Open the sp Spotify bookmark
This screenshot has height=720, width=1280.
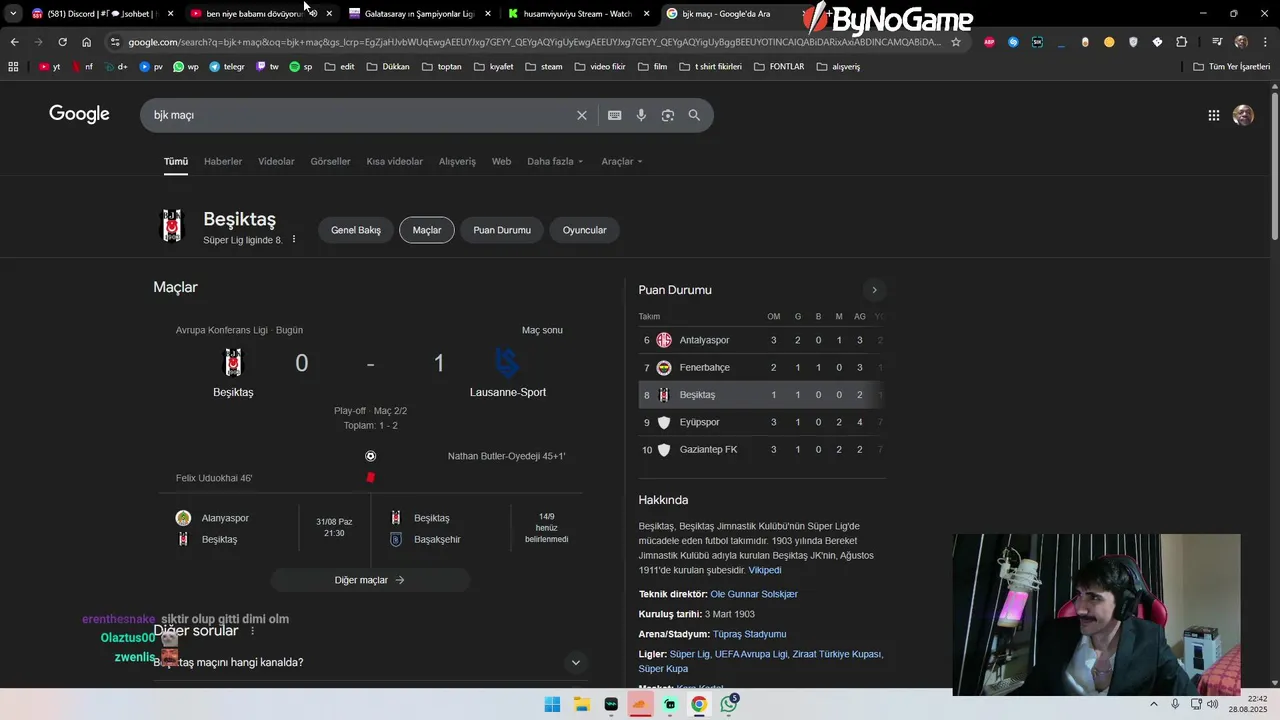tap(301, 67)
